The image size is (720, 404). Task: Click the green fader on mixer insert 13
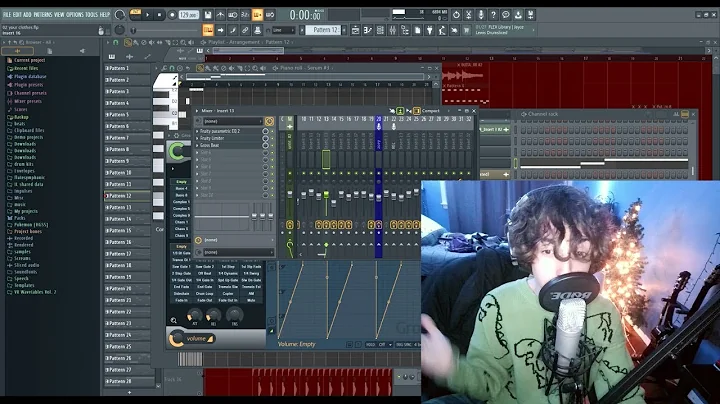point(326,195)
